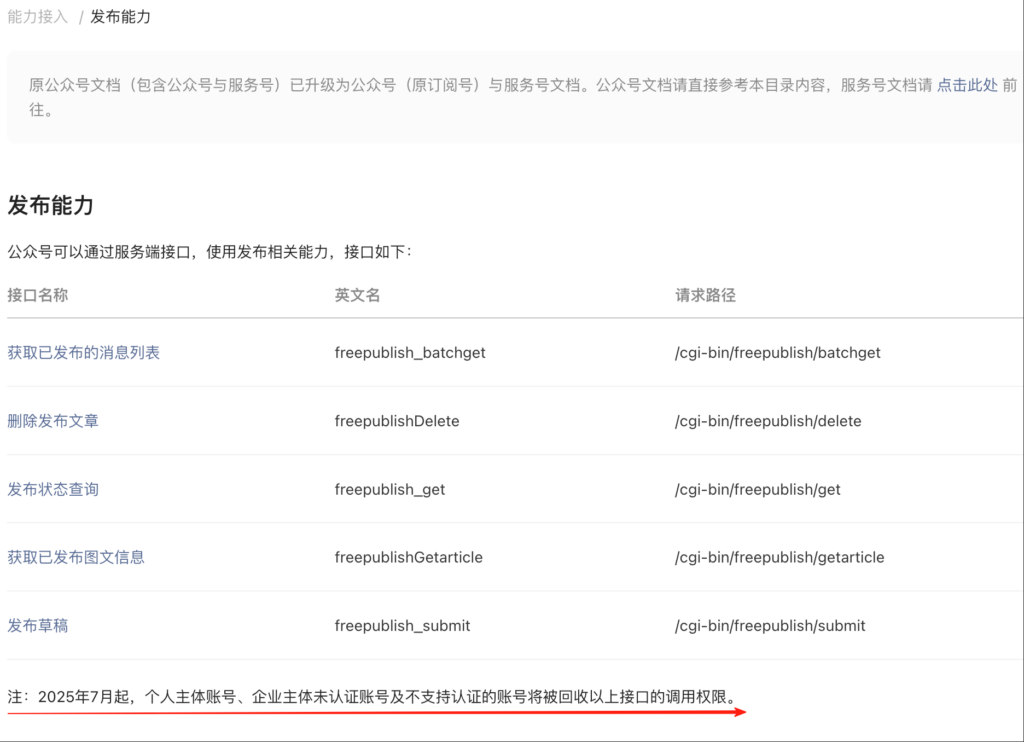Open the 删除发布文章 interface link
1024x742 pixels.
point(53,421)
